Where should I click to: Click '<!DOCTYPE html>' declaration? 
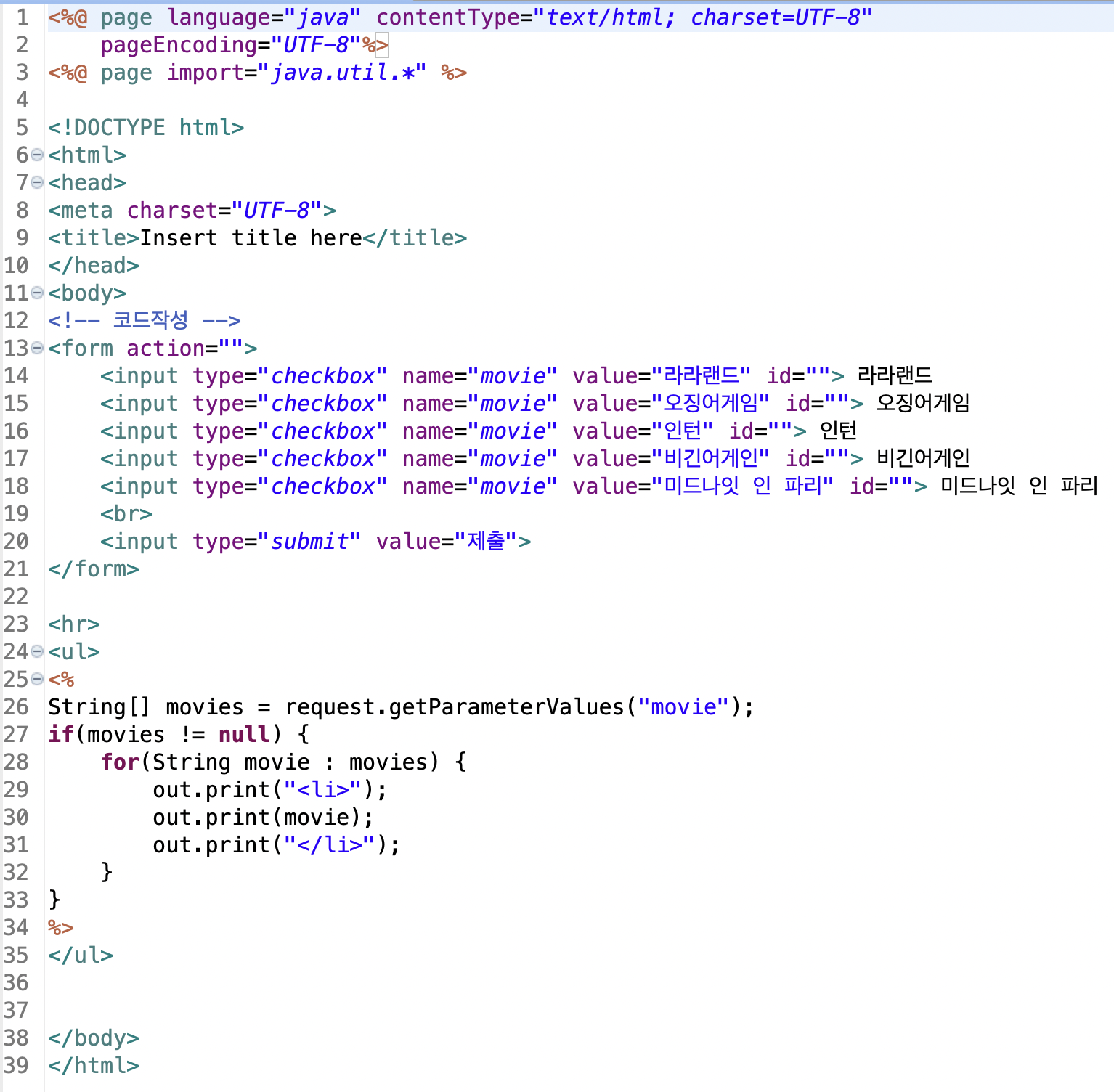[x=146, y=128]
